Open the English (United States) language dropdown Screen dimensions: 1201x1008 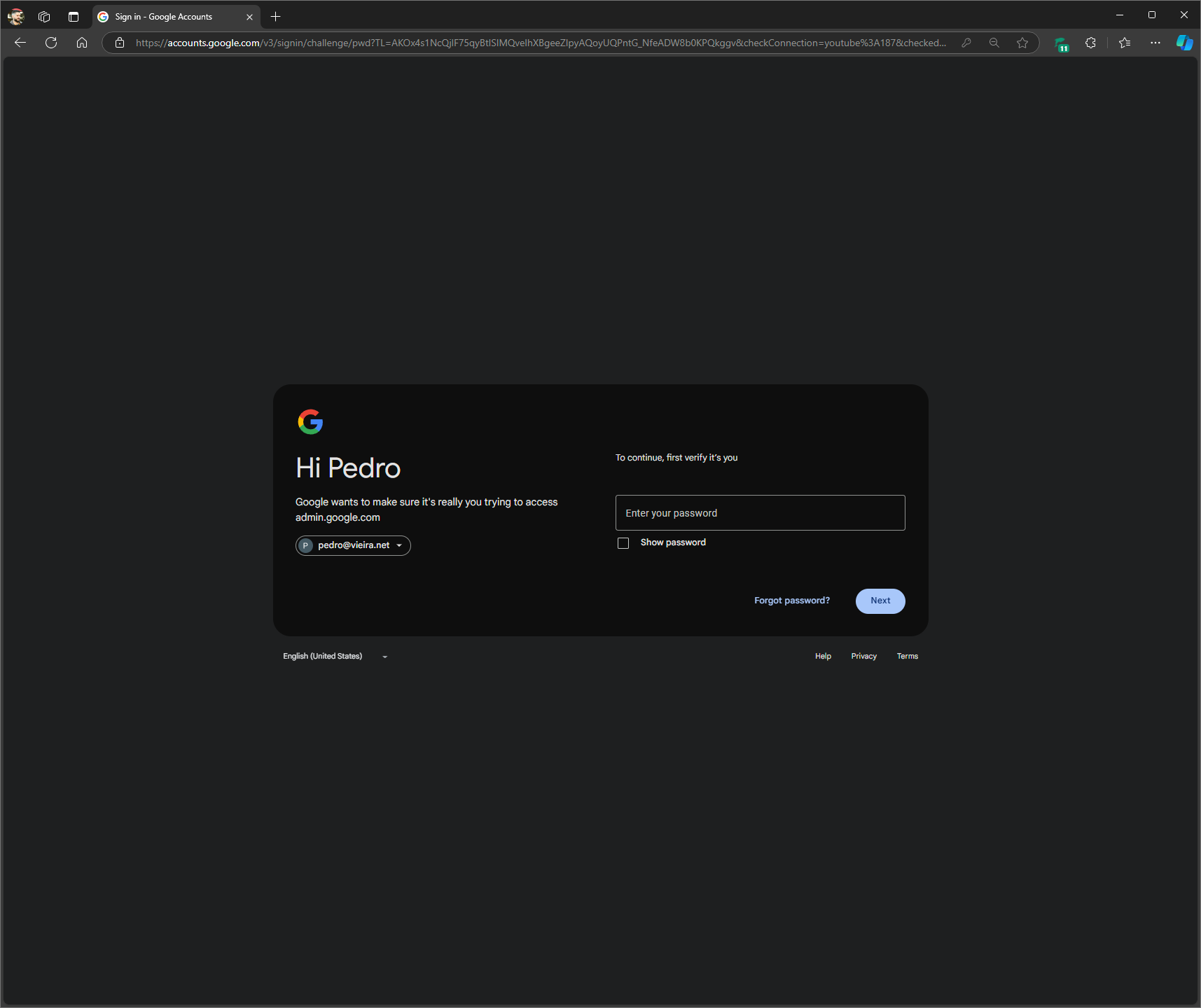(x=335, y=657)
